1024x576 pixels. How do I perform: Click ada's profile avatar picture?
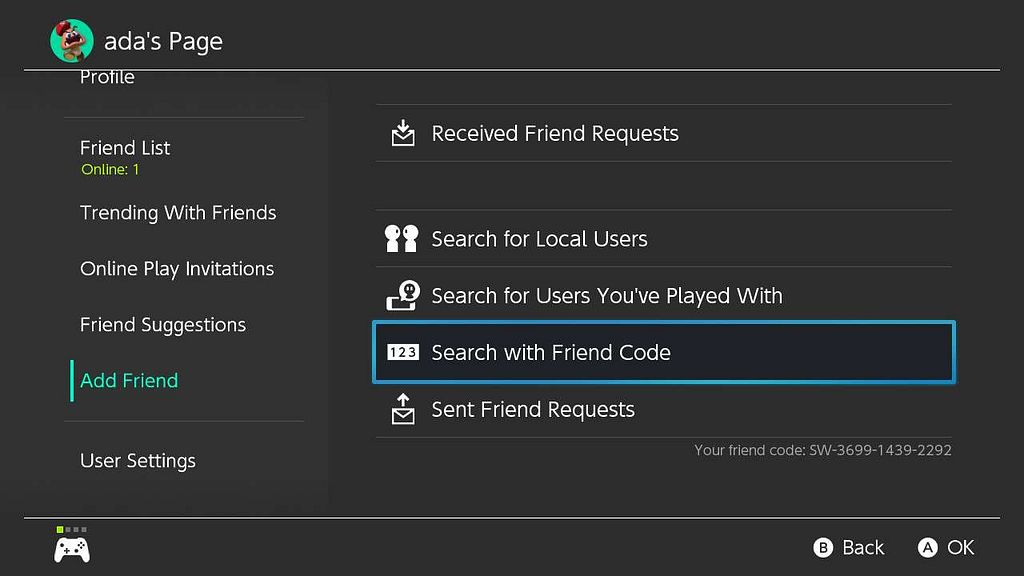72,40
